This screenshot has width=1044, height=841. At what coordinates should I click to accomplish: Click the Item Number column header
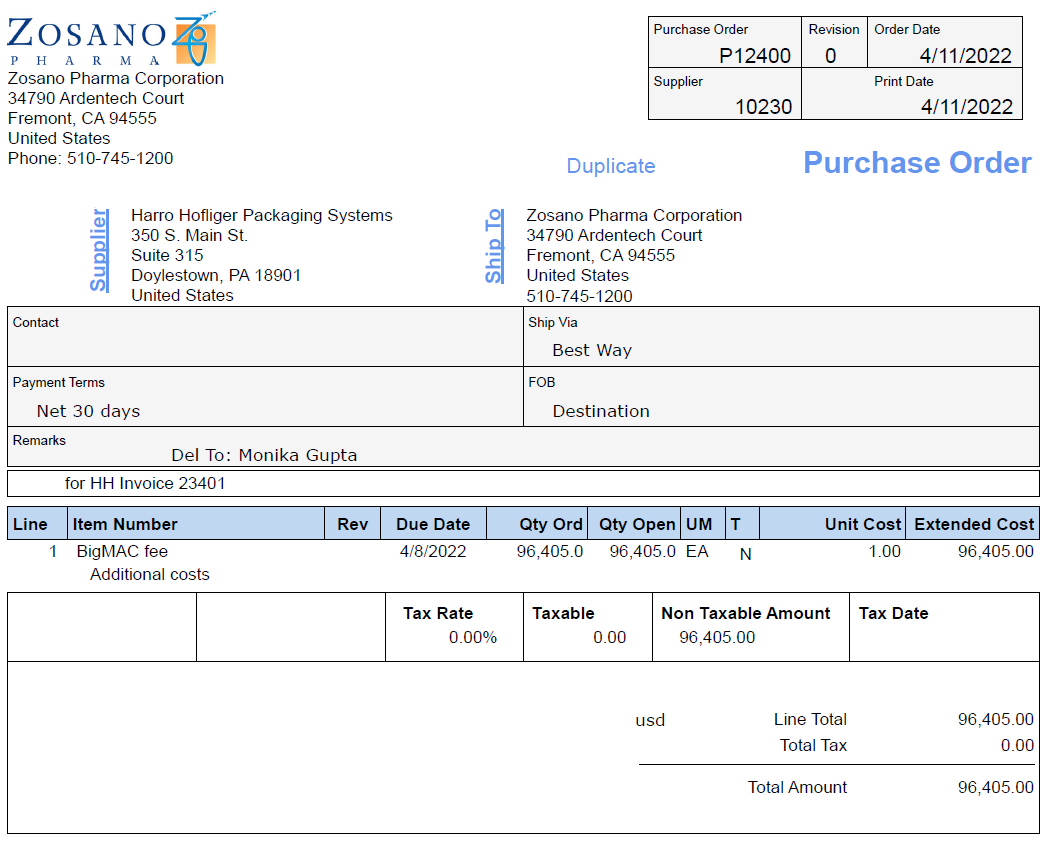point(125,524)
